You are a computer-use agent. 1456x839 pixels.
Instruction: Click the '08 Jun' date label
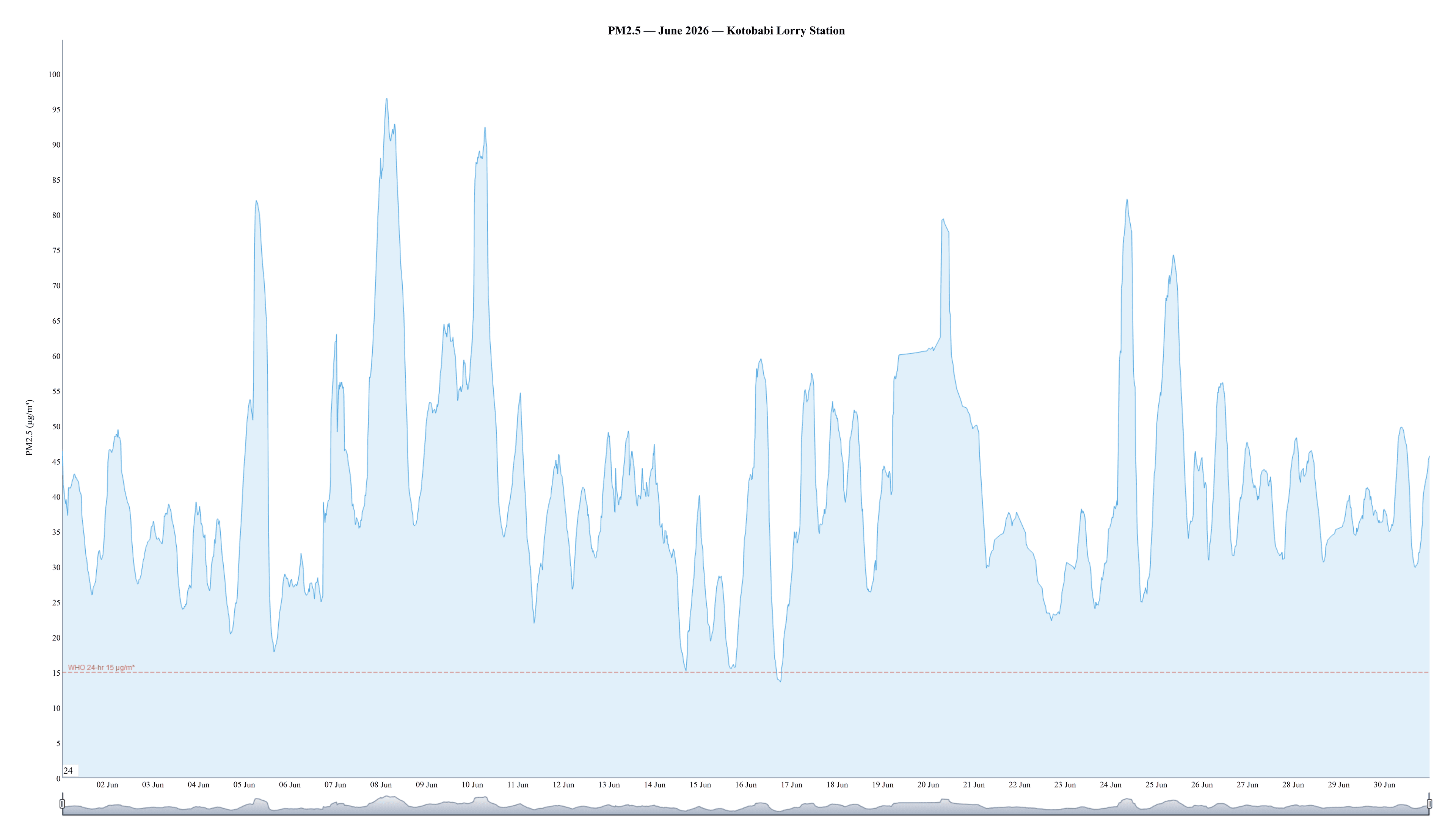pos(381,785)
